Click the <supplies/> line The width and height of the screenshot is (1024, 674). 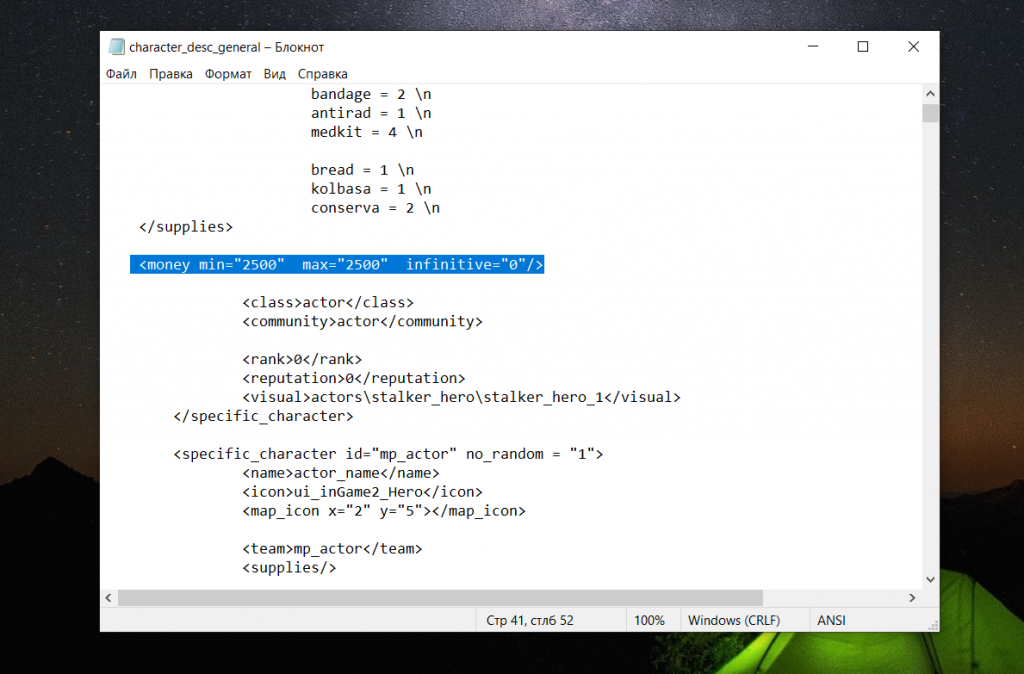[x=289, y=568]
